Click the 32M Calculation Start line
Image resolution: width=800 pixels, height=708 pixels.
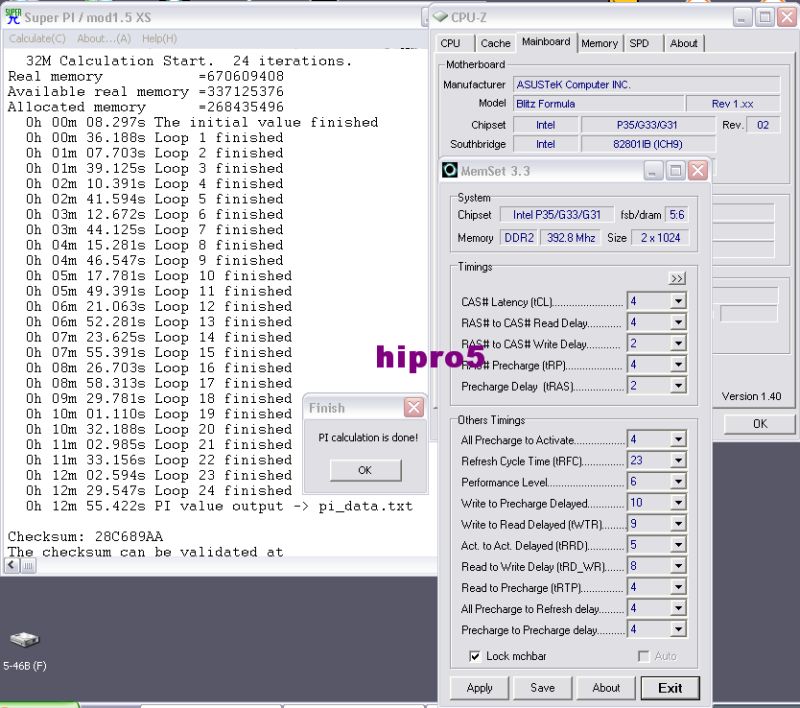tap(189, 61)
